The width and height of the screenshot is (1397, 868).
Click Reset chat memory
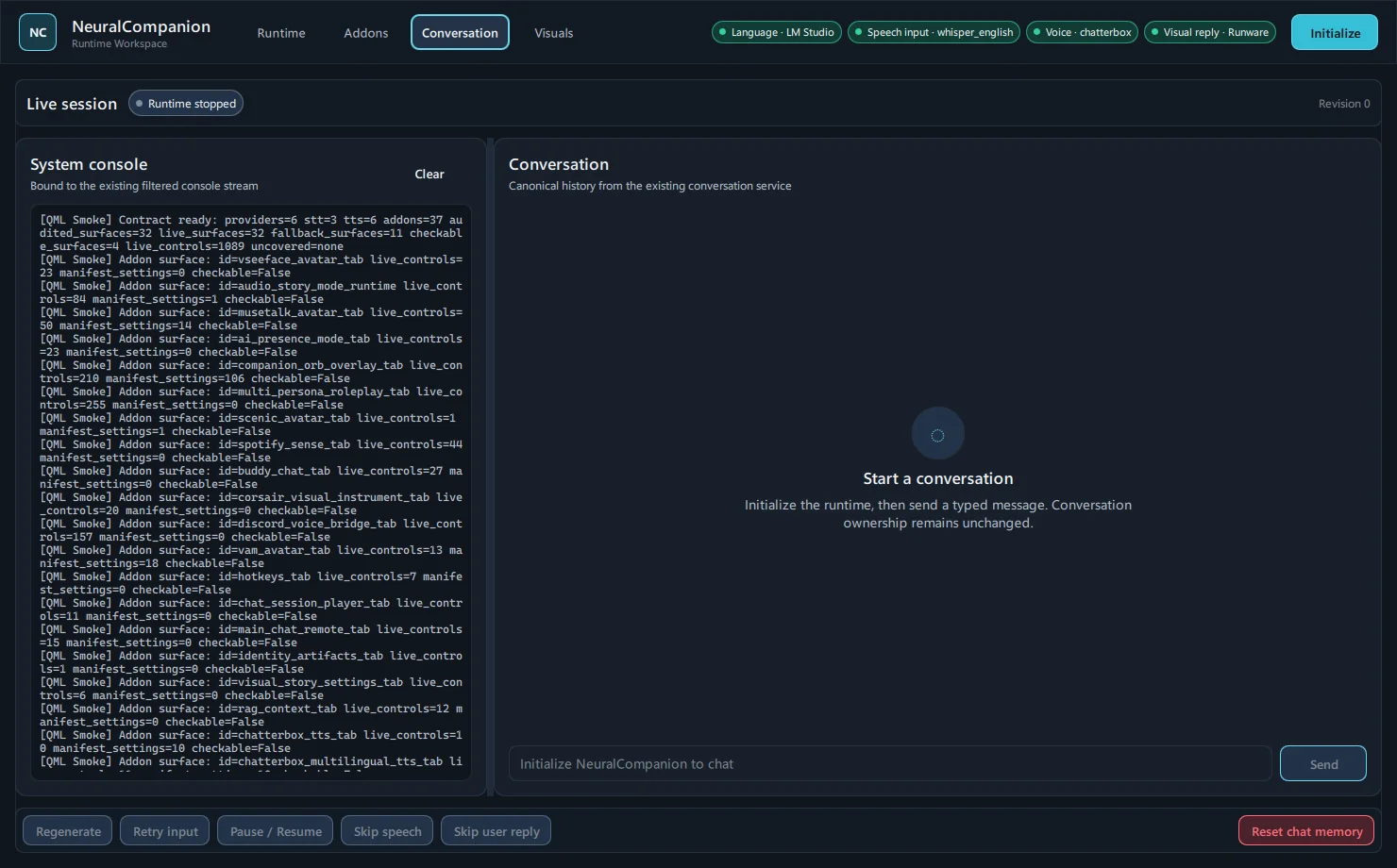pyautogui.click(x=1306, y=831)
